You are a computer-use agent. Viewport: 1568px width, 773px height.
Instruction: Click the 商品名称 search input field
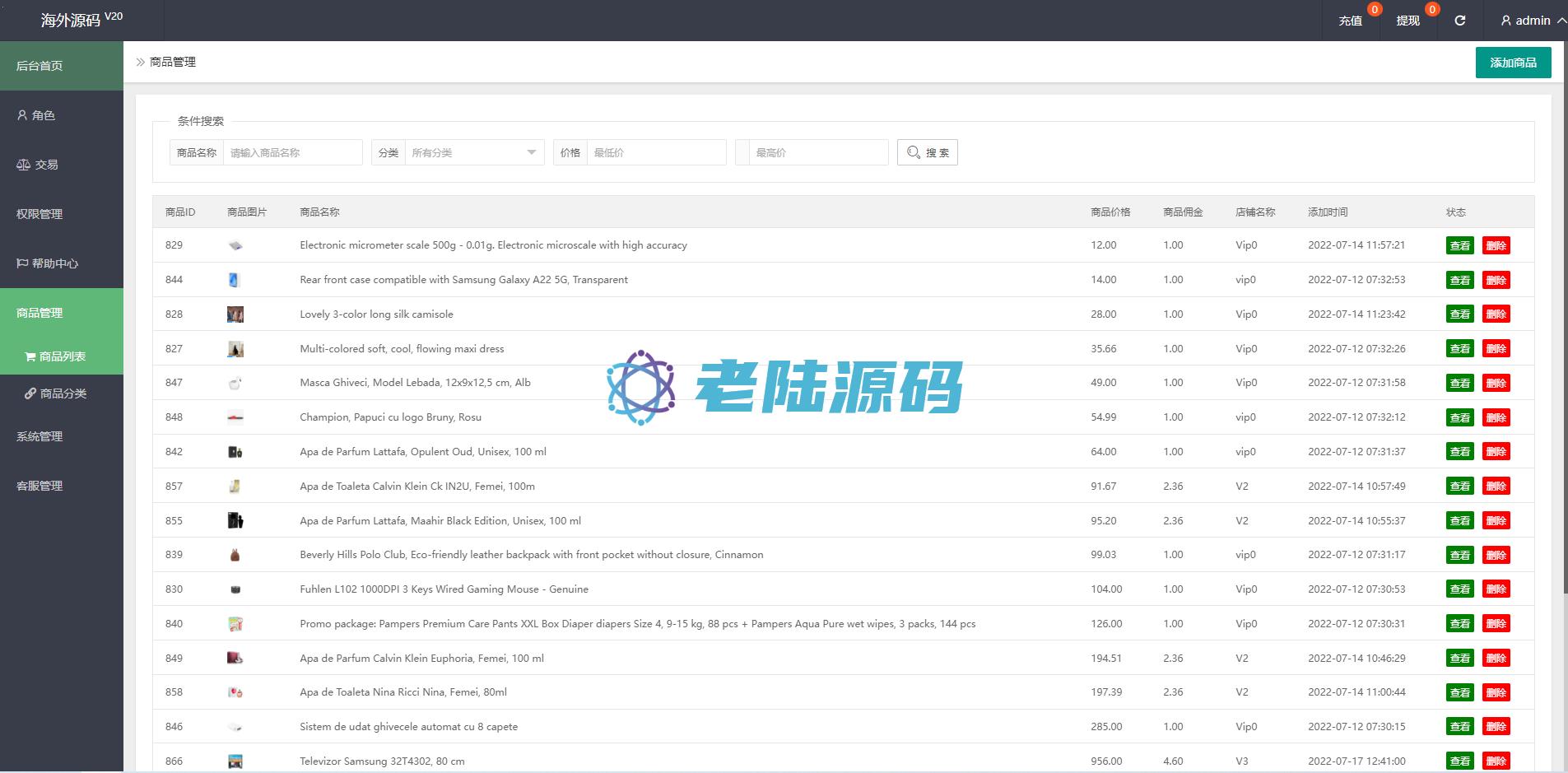[292, 152]
